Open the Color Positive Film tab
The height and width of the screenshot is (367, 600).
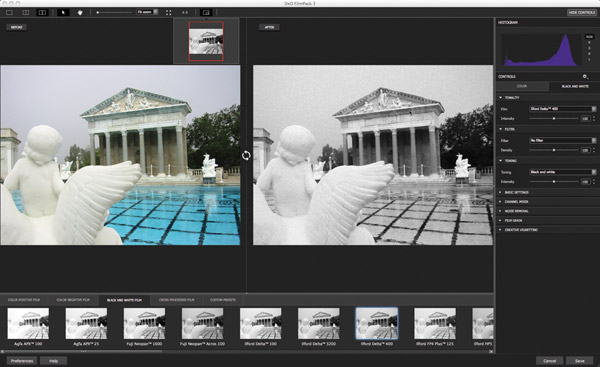[24, 300]
